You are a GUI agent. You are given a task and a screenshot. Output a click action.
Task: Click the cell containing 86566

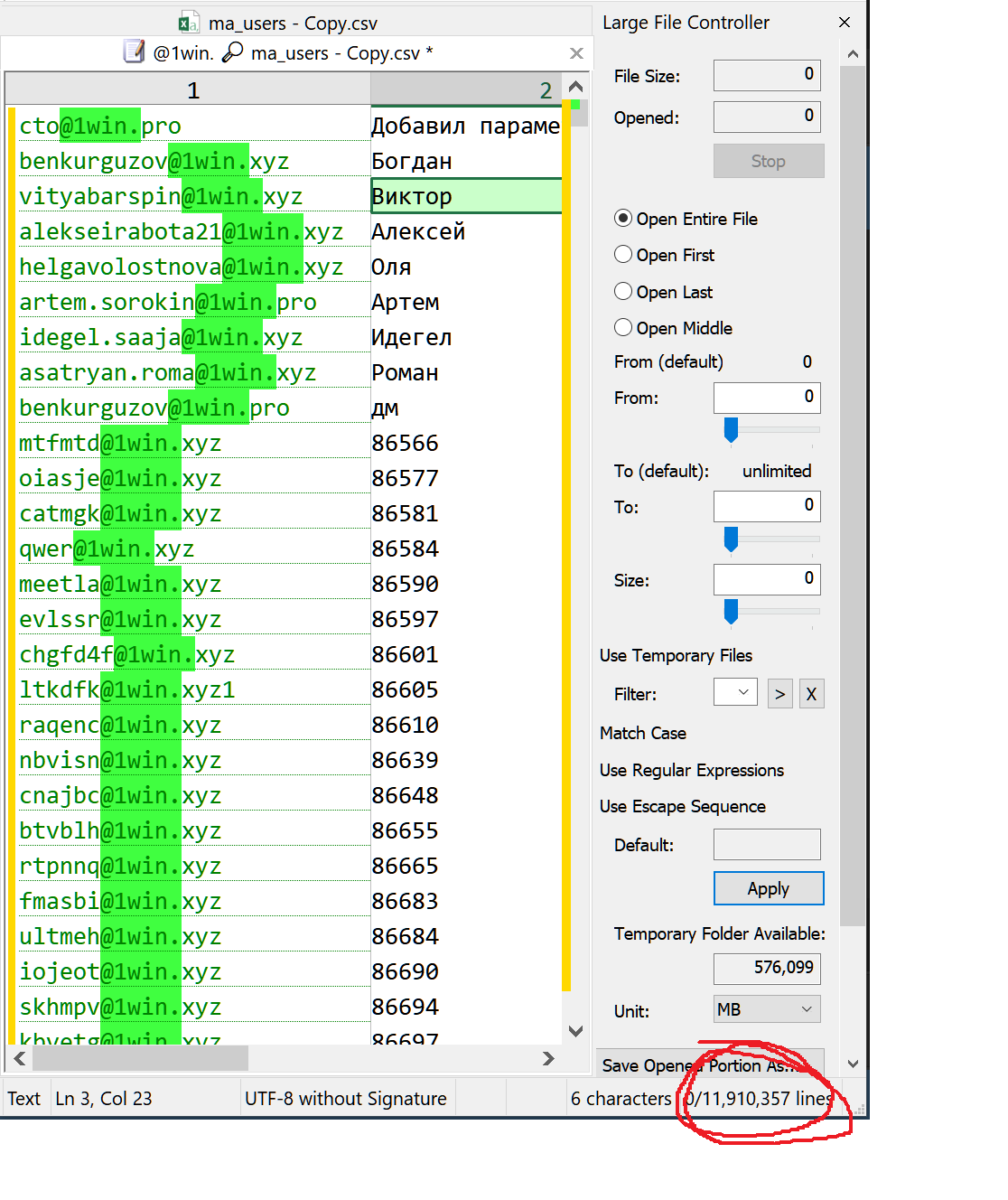pyautogui.click(x=466, y=443)
